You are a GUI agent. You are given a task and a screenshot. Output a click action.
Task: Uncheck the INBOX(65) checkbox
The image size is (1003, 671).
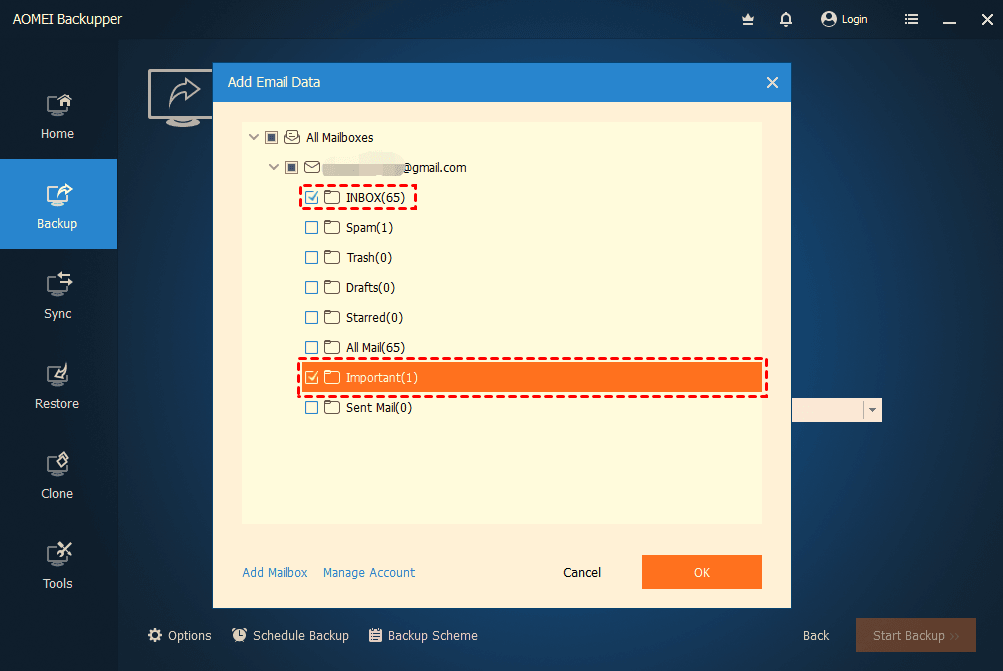(x=312, y=198)
